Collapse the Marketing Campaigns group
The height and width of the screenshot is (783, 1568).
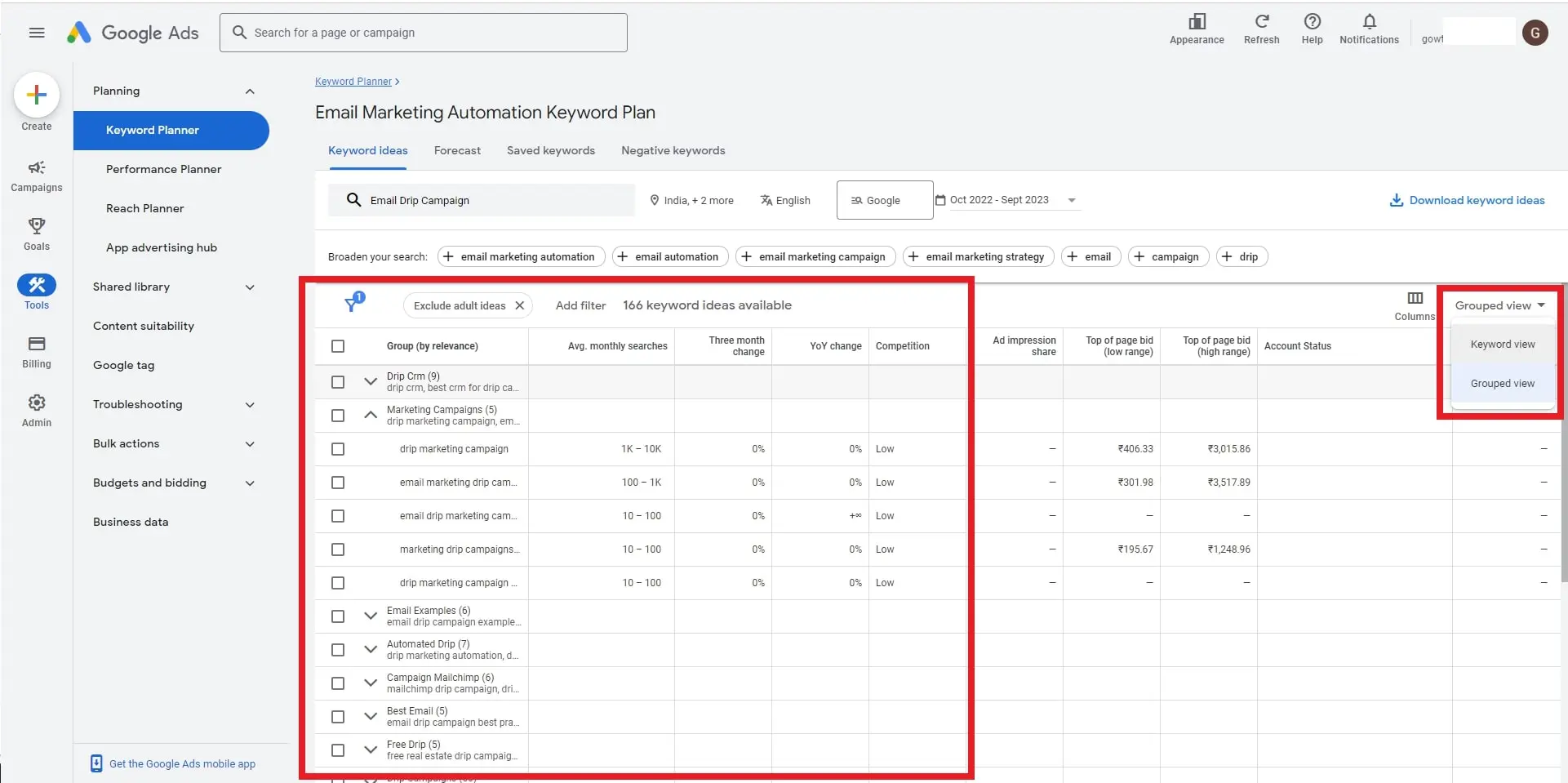click(371, 416)
